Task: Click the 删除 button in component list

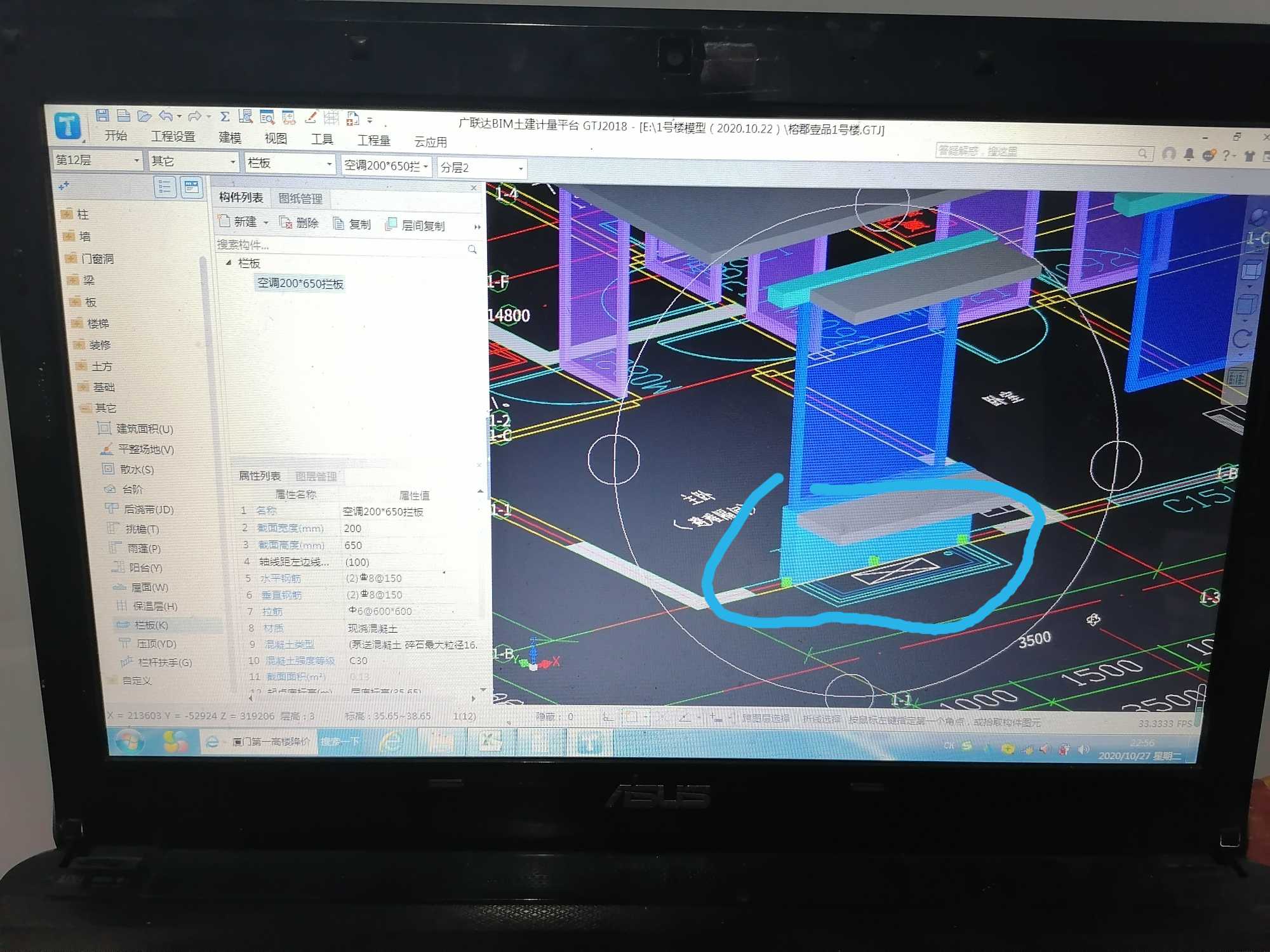Action: [x=299, y=223]
